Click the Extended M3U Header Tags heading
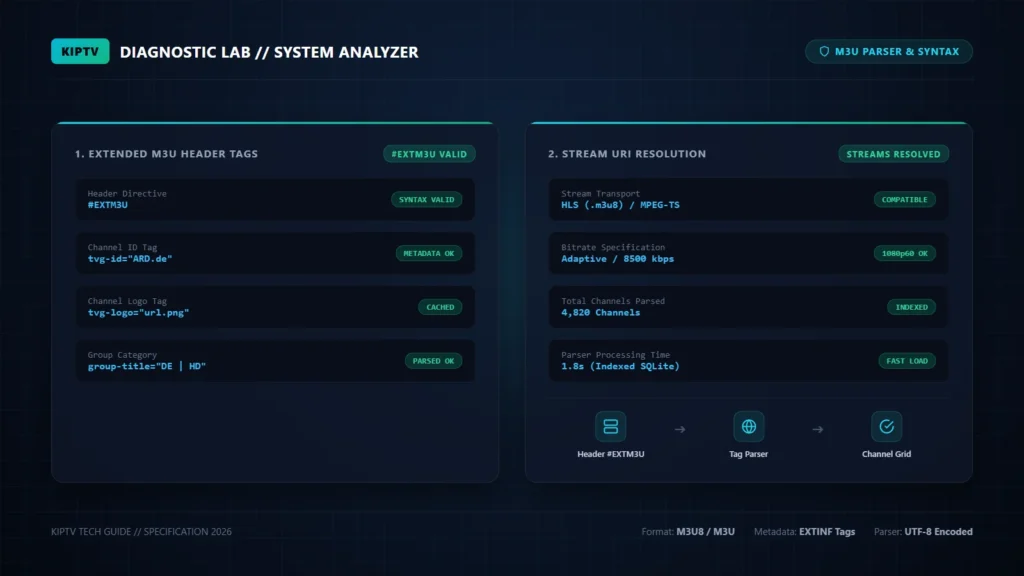 tap(166, 154)
